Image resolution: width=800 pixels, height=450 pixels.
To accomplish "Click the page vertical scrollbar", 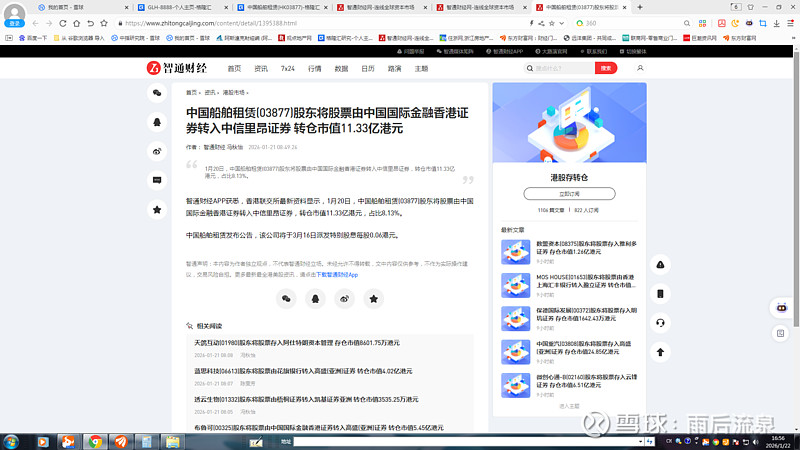I will pos(796,189).
